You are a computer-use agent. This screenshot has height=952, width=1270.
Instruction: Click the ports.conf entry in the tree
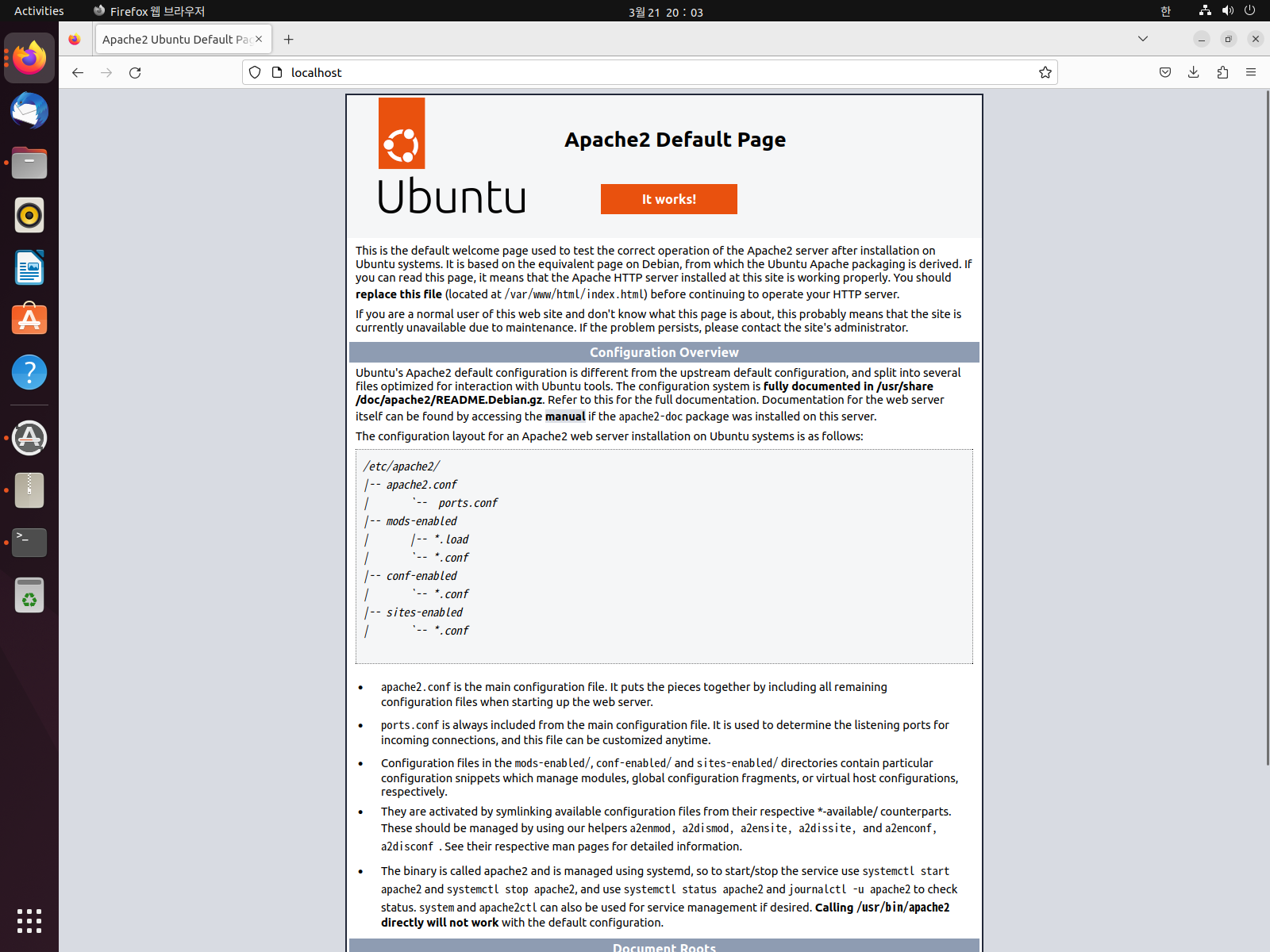(468, 503)
